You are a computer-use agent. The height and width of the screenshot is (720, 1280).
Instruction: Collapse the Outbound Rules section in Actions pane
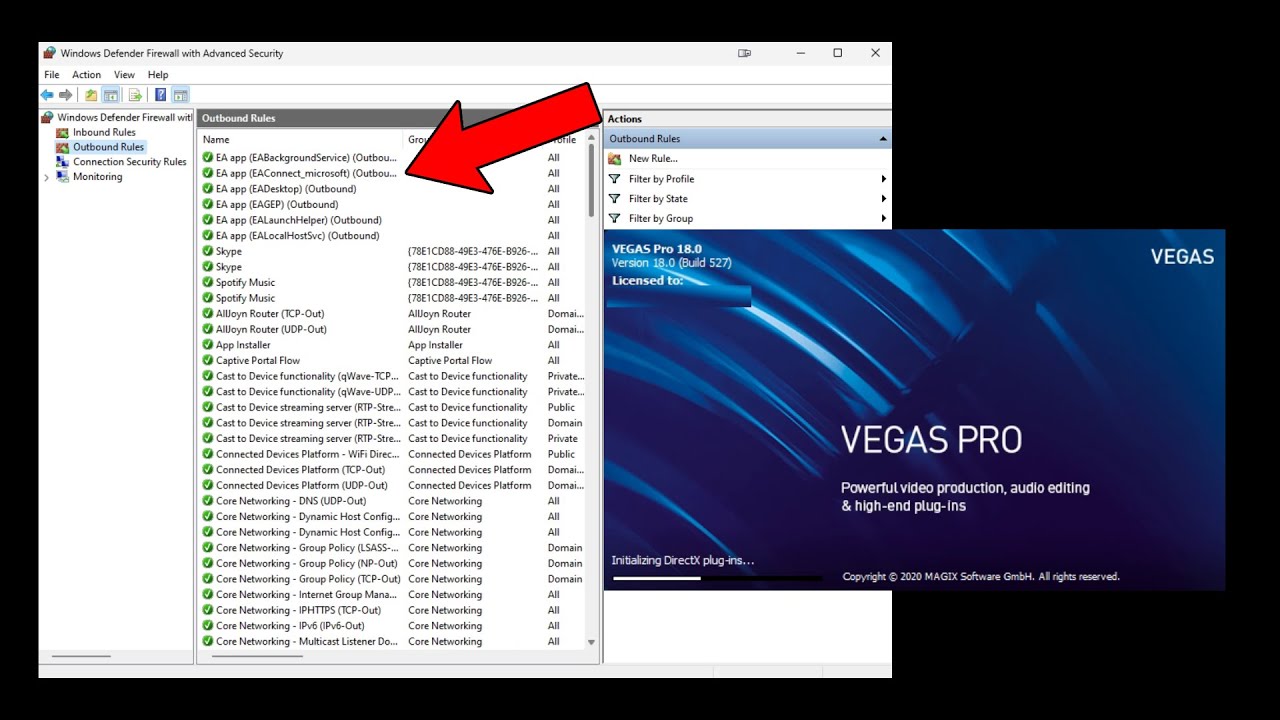pyautogui.click(x=883, y=139)
